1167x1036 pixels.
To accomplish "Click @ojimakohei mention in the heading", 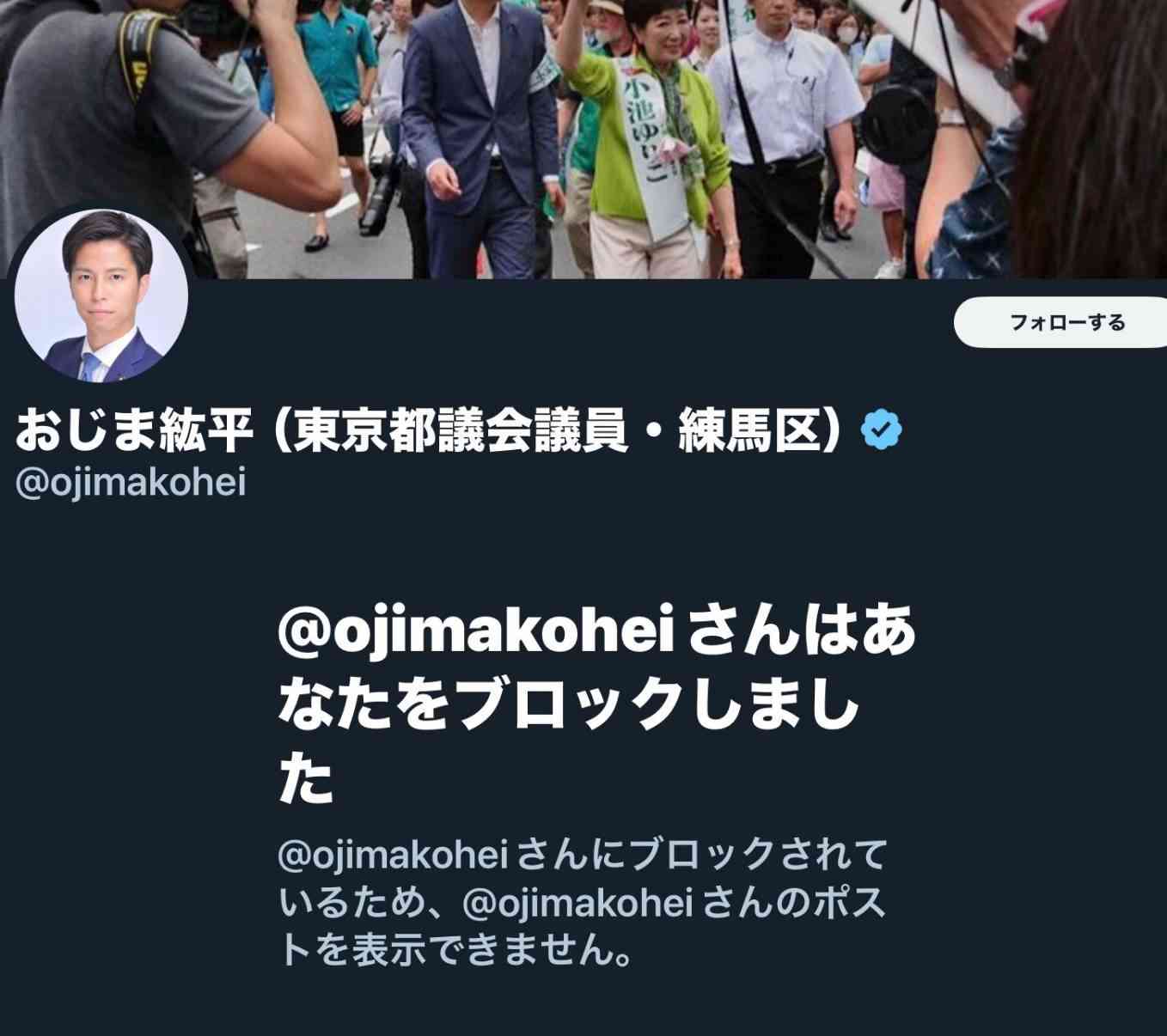I will 475,631.
